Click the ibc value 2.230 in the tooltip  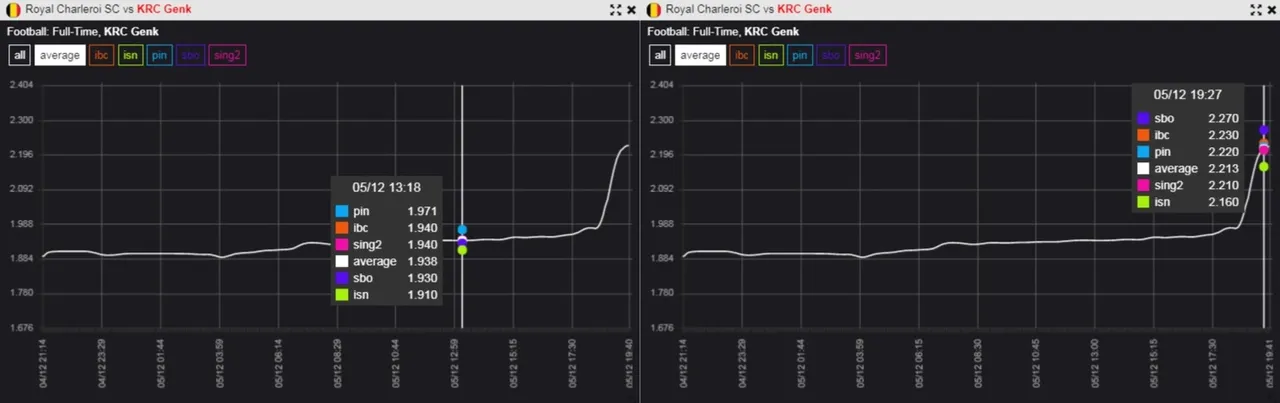point(1224,135)
